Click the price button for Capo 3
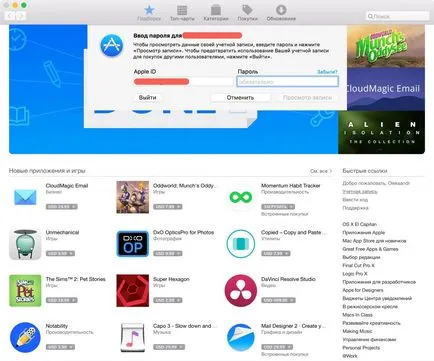Viewport: 434px width, 361px height. point(169,347)
